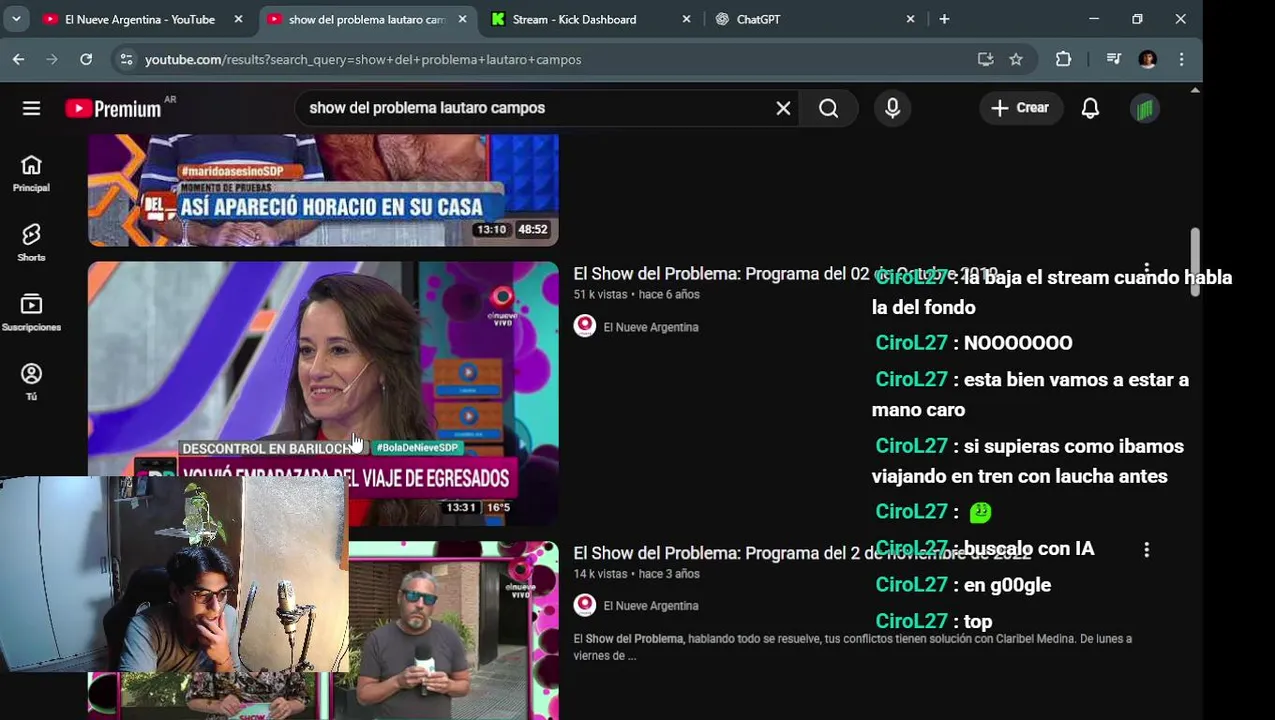Open the Tú section in sidebar
This screenshot has height=720, width=1275.
[31, 382]
